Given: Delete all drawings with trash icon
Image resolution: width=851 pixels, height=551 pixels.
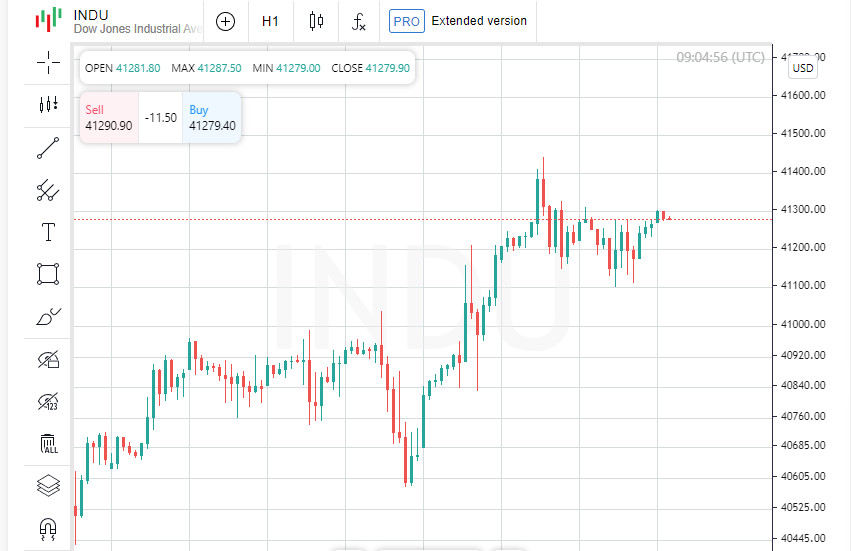Looking at the screenshot, I should 48,444.
